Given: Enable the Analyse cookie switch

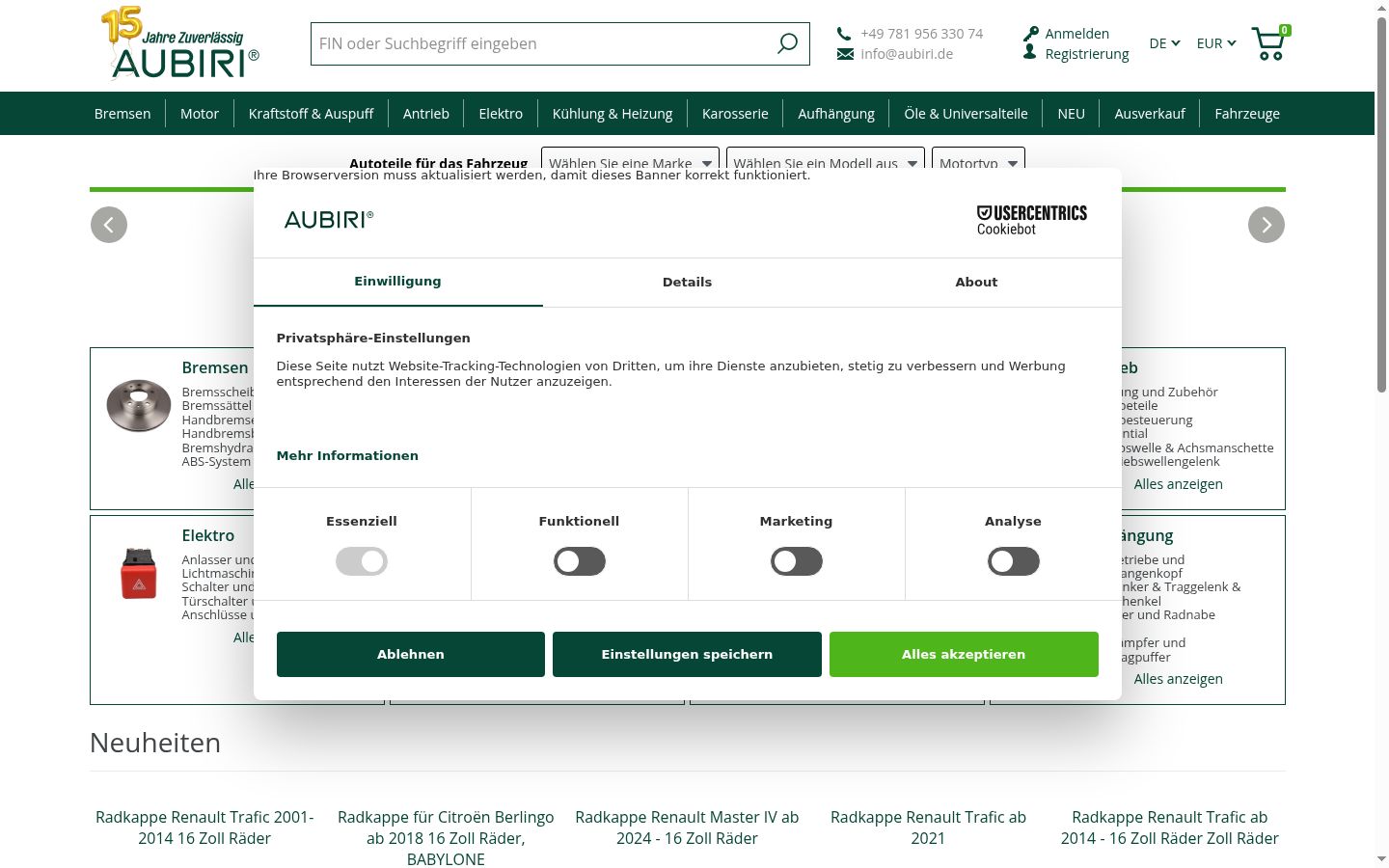Looking at the screenshot, I should [x=1014, y=561].
